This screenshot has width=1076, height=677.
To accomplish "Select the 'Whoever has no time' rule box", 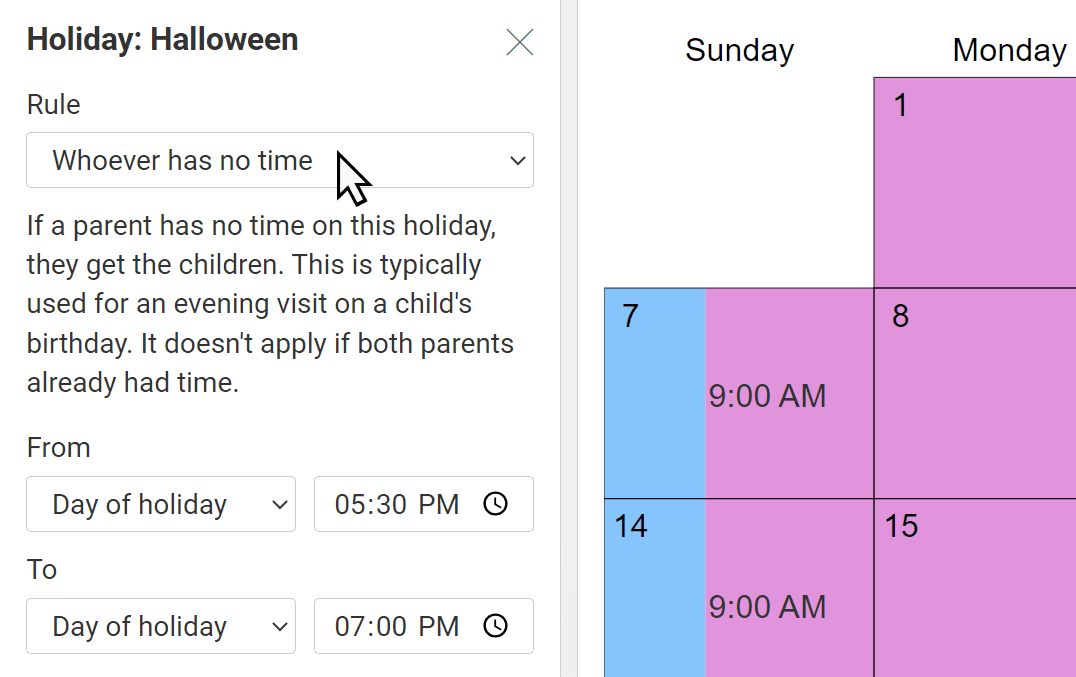I will point(280,161).
